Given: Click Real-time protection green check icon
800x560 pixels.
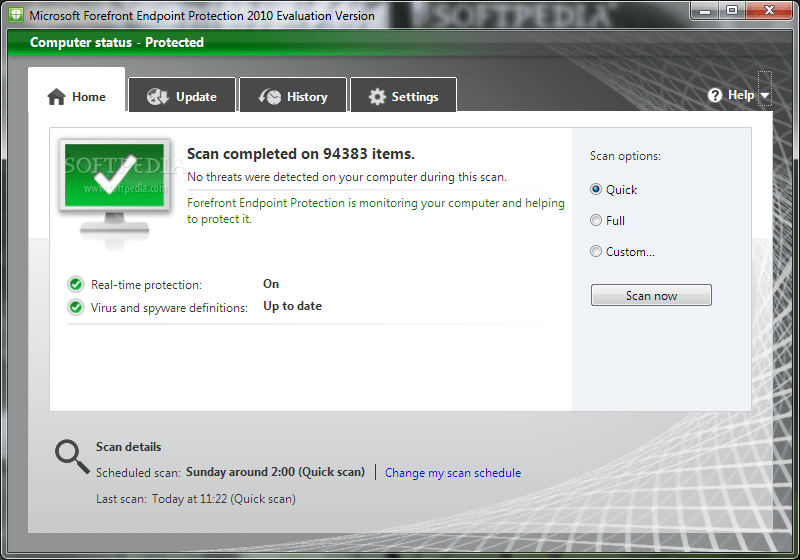Looking at the screenshot, I should click(76, 284).
